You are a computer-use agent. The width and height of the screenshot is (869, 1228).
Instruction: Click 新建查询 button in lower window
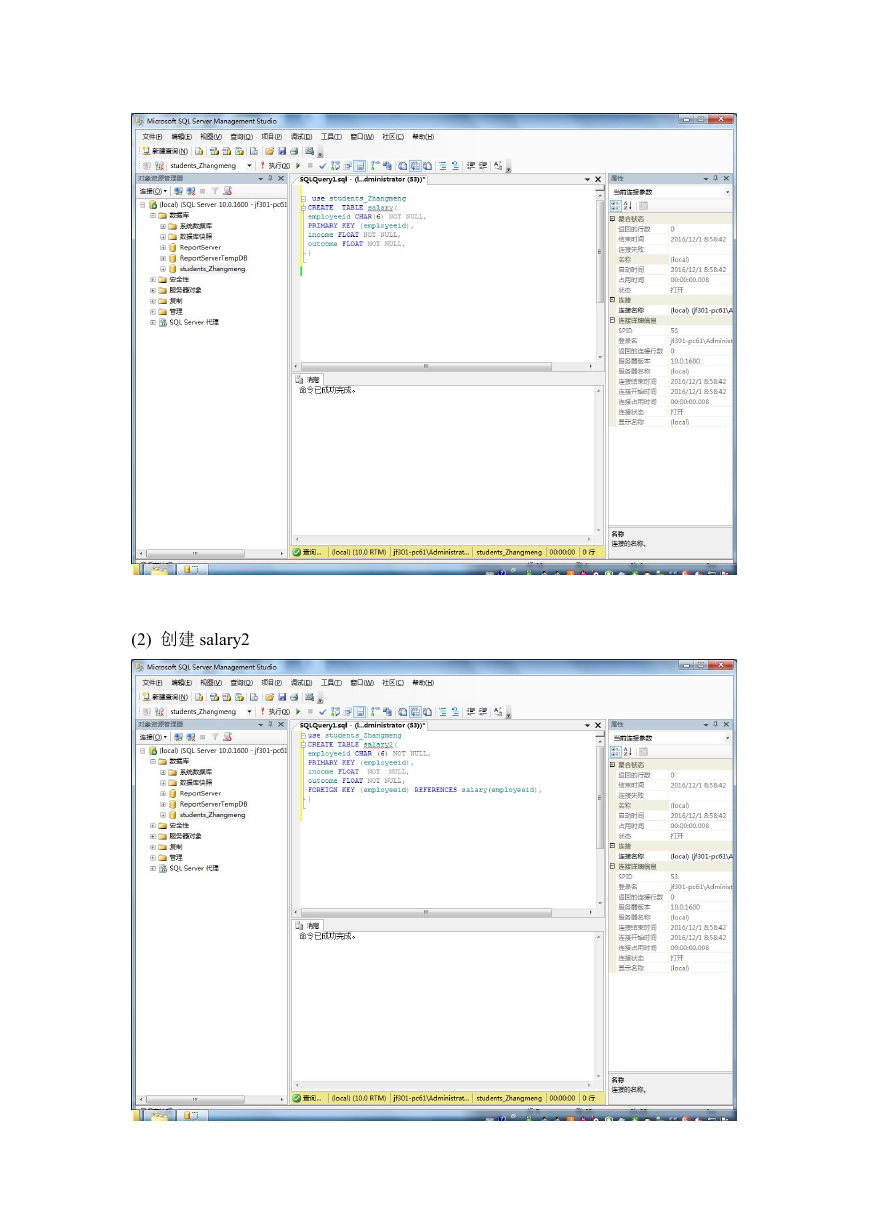tap(166, 697)
